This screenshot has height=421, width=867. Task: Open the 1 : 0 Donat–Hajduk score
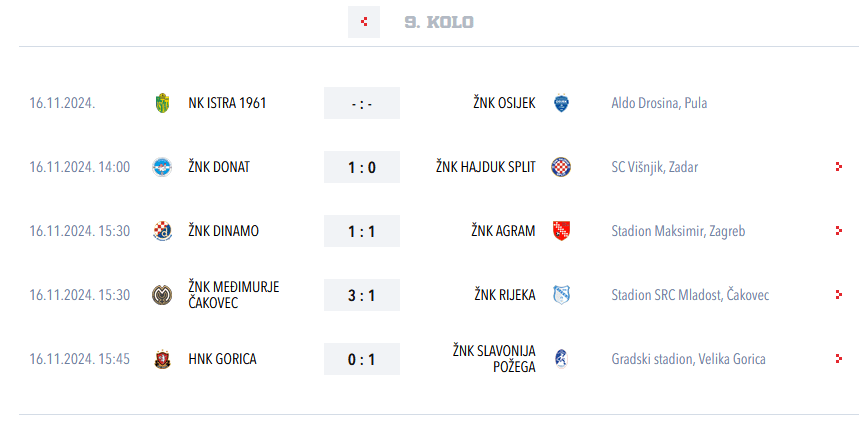coord(362,167)
